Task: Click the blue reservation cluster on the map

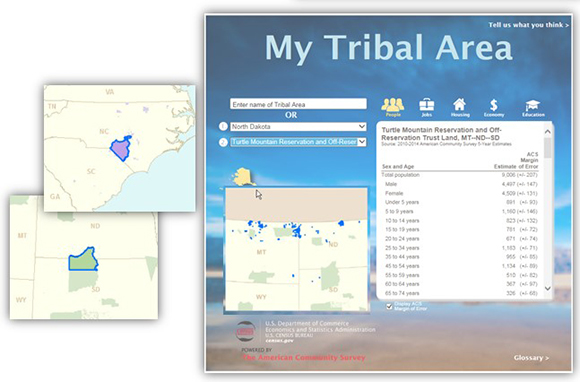Action: [x=297, y=231]
